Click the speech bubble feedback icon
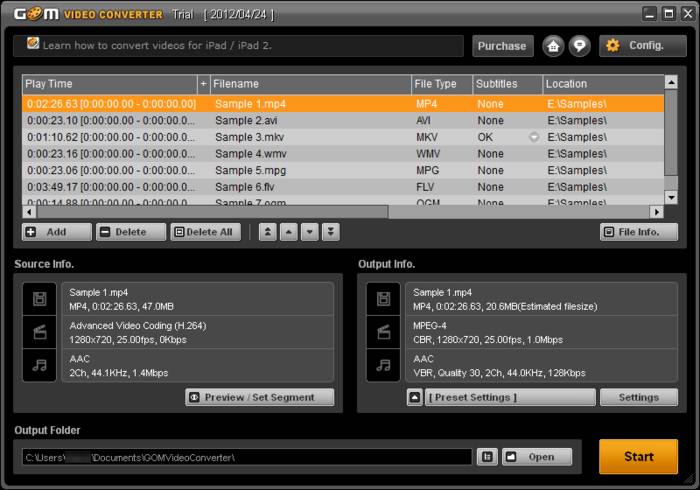 click(579, 46)
